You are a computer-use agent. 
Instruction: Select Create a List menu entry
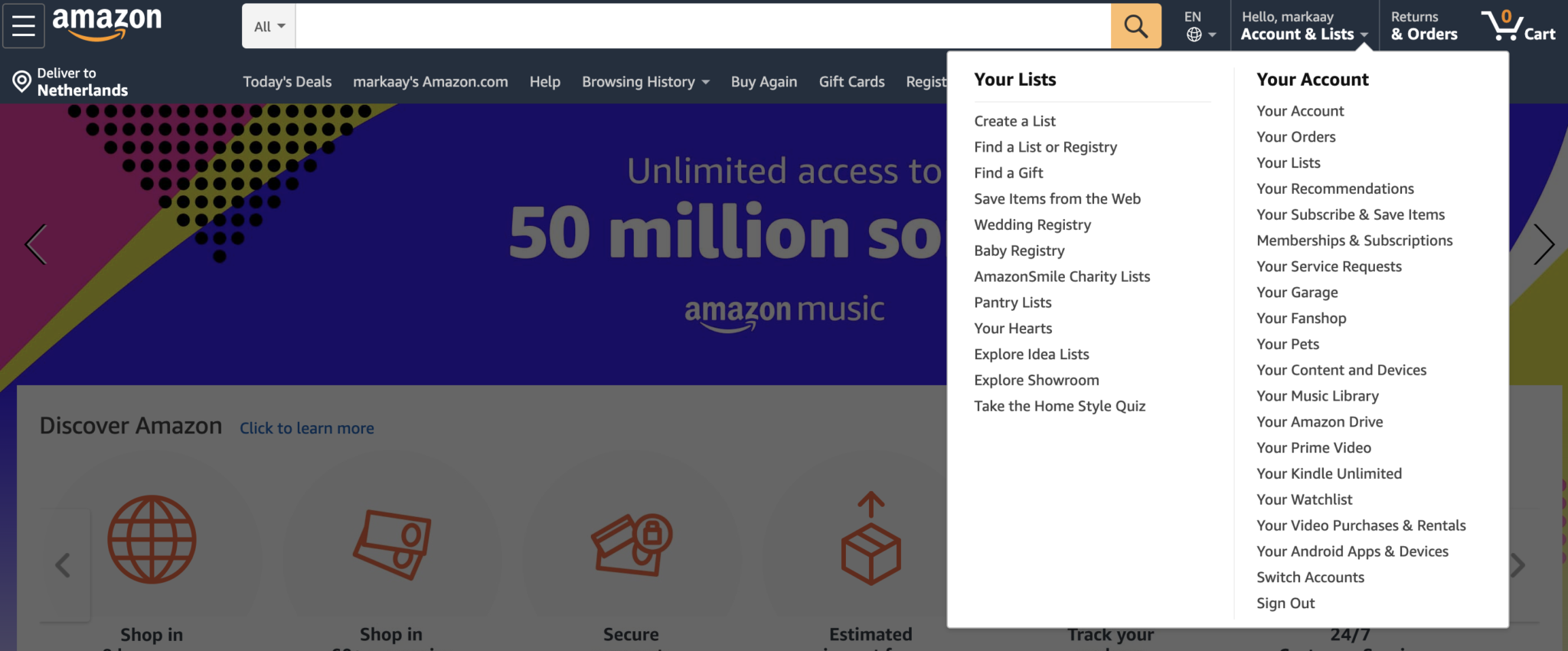[x=1014, y=121]
